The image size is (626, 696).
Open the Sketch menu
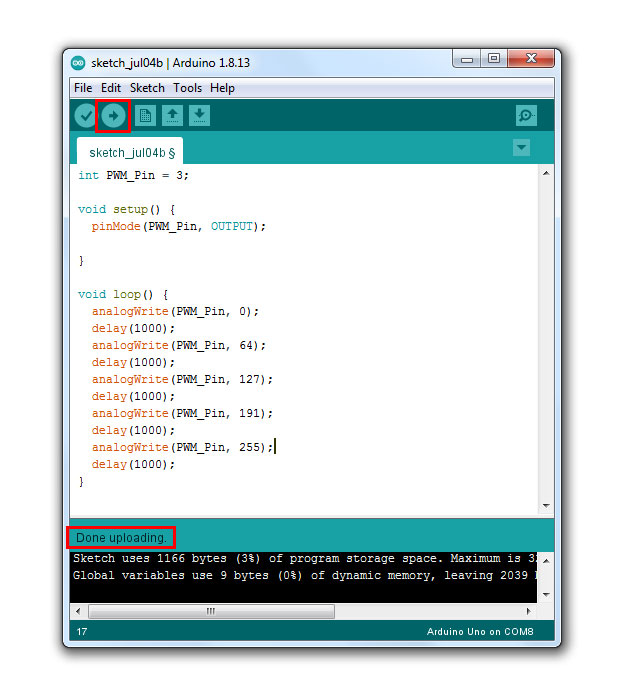[147, 88]
